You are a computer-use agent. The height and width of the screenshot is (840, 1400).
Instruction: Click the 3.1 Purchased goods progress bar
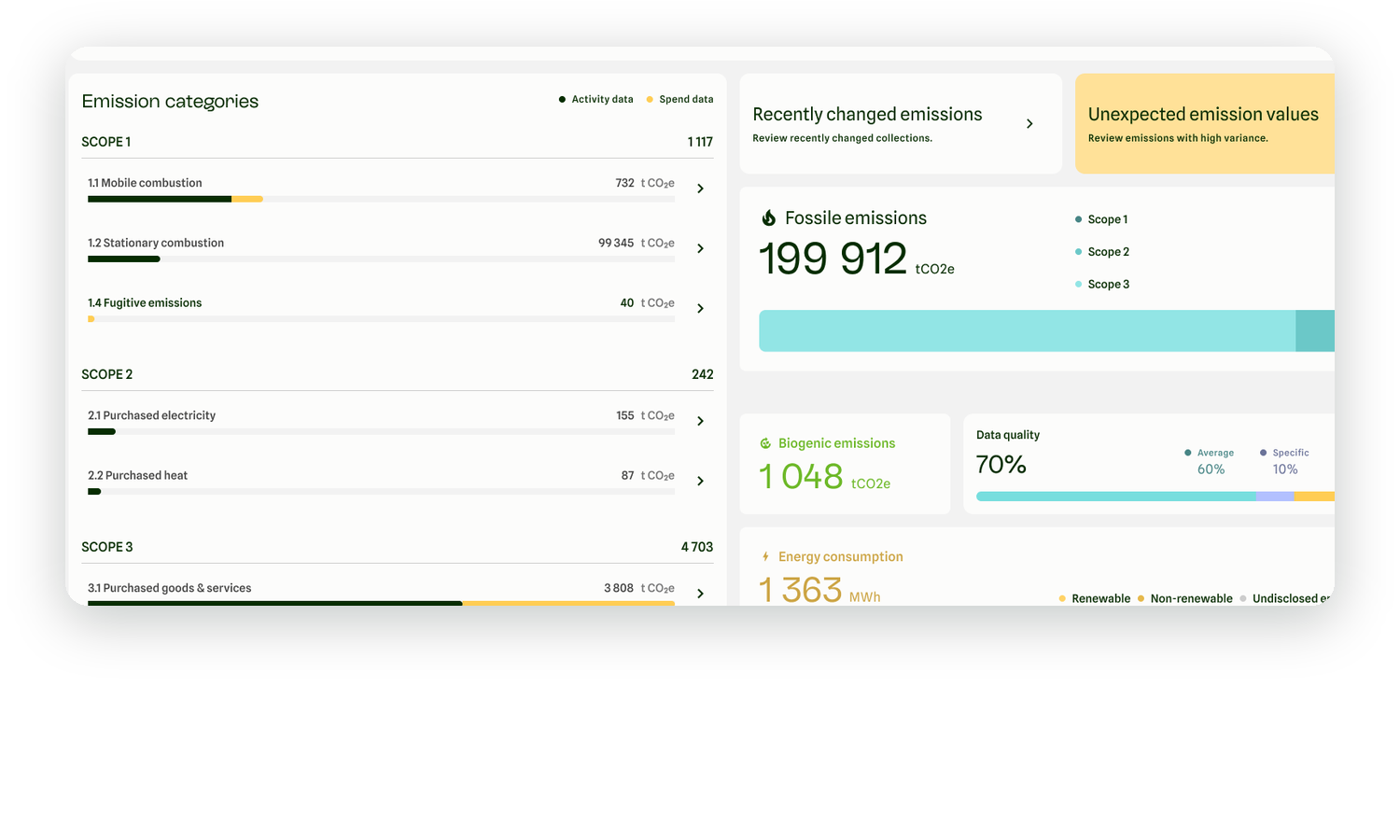(x=381, y=604)
